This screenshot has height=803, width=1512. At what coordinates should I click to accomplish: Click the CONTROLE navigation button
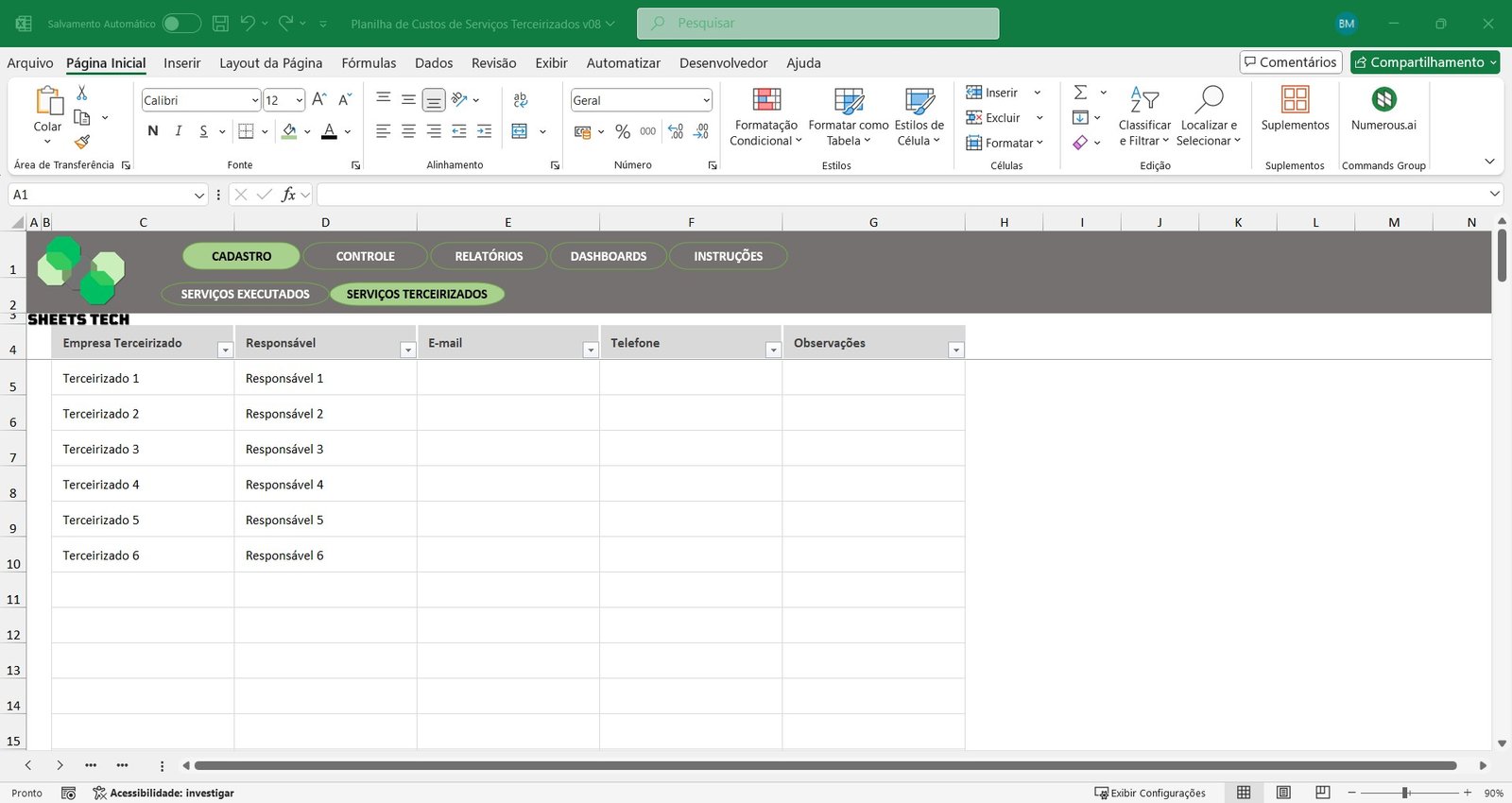coord(365,256)
